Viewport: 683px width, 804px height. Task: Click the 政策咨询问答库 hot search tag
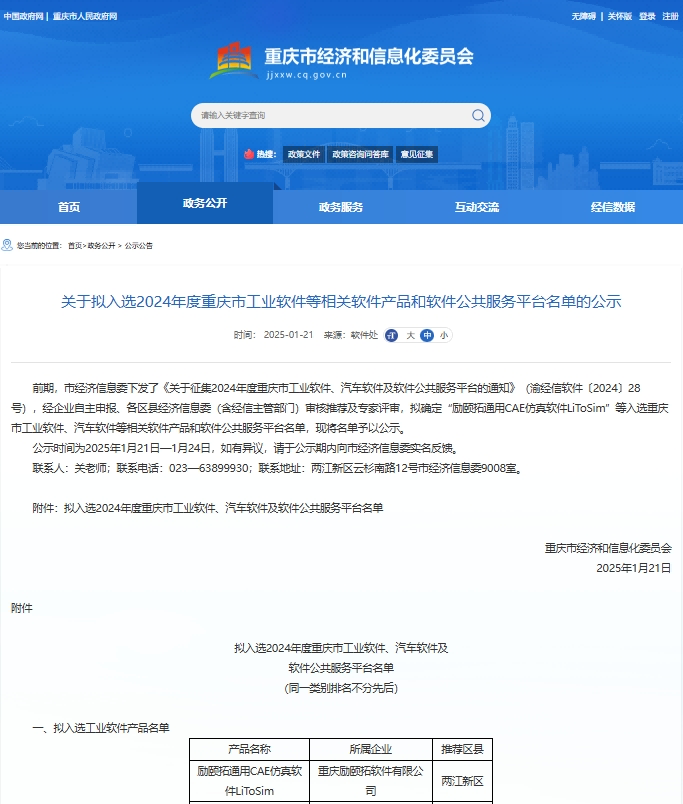360,154
